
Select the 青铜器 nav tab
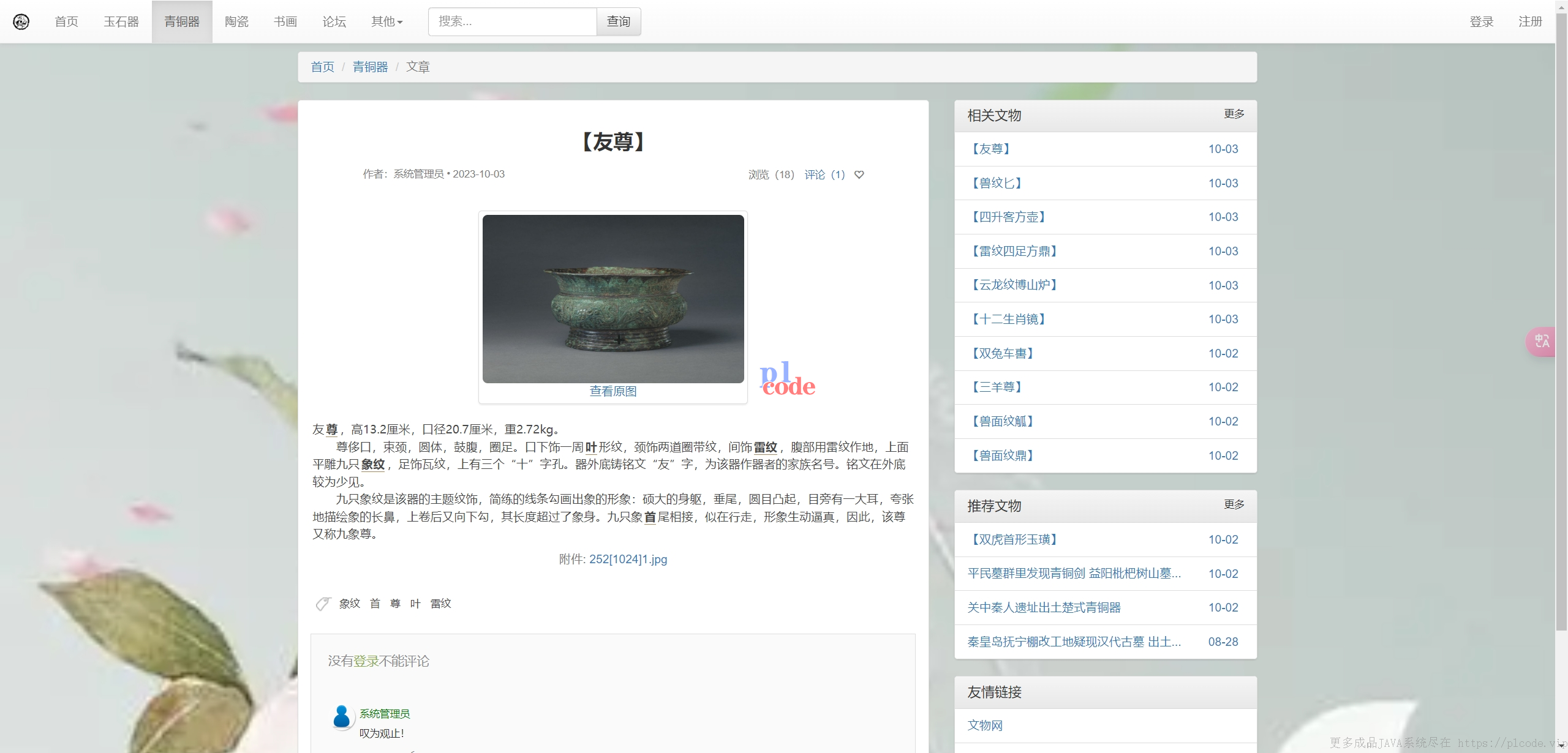point(182,21)
